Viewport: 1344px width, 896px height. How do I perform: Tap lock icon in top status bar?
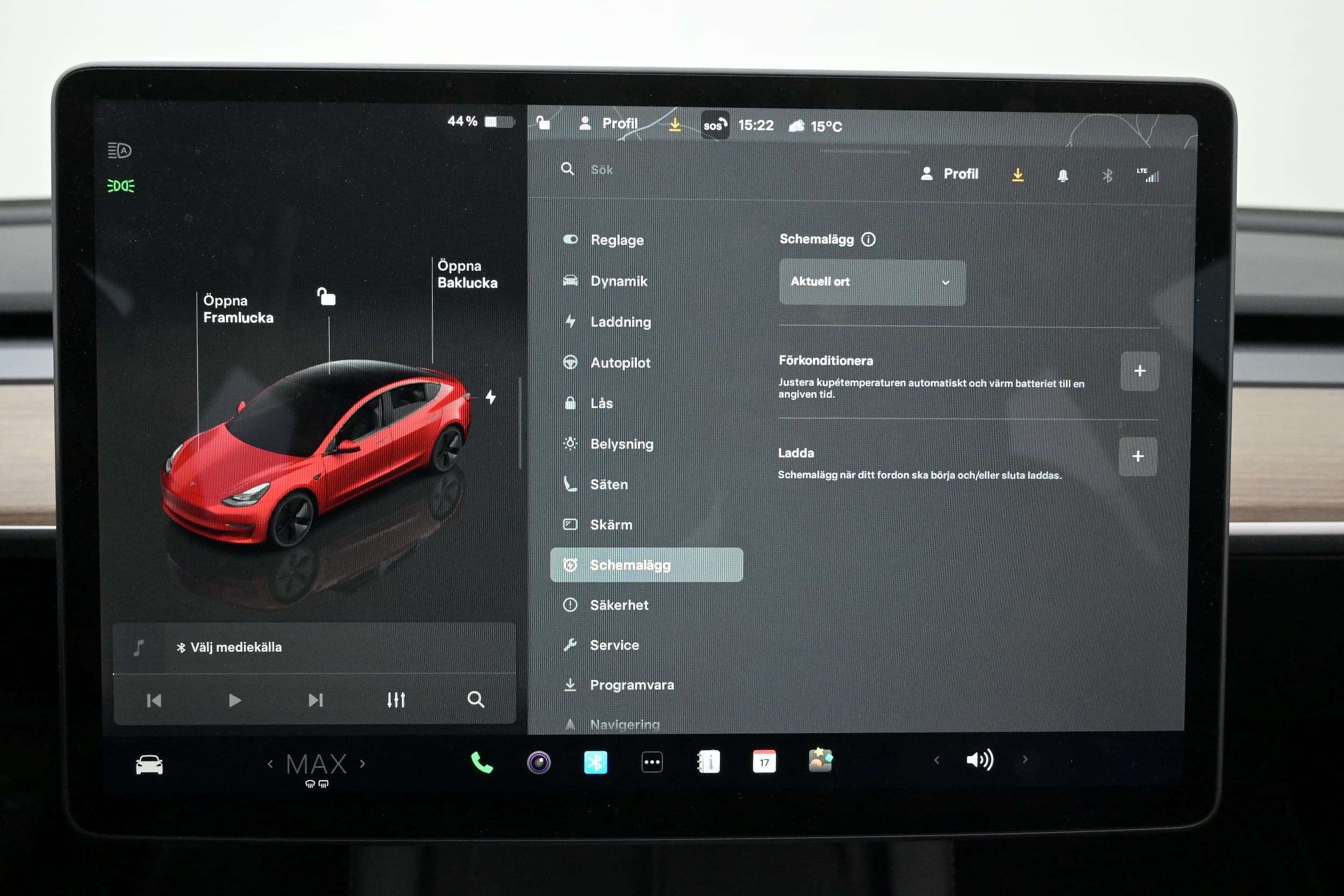coord(543,123)
